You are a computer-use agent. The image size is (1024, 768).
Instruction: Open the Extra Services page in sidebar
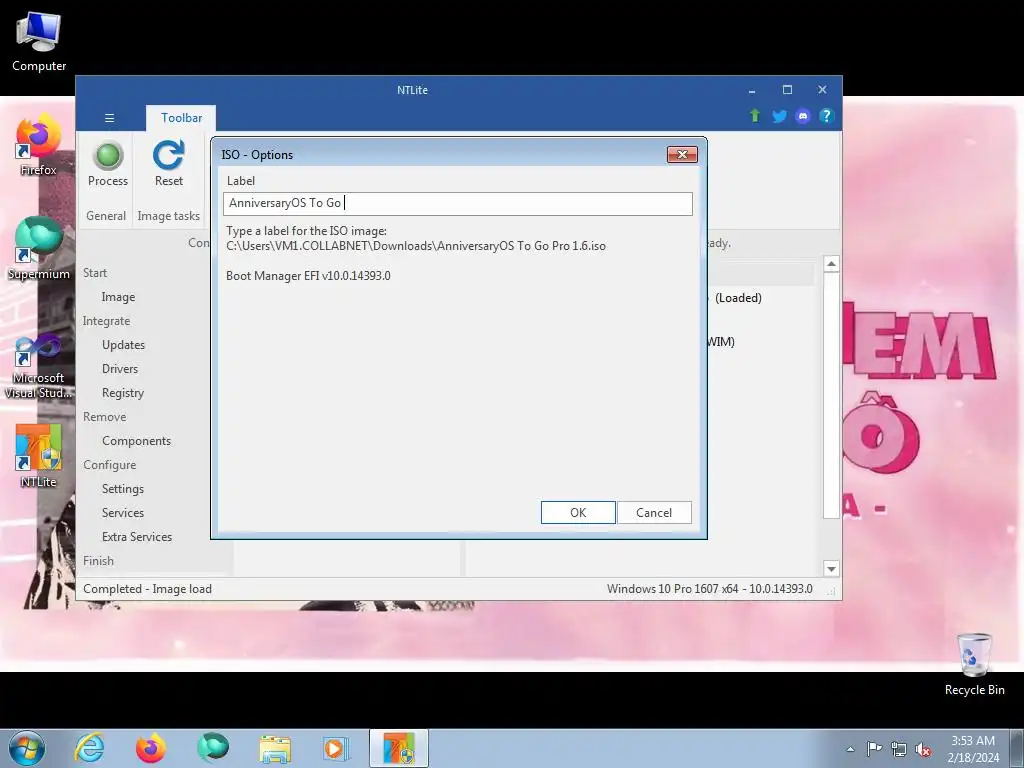coord(137,537)
